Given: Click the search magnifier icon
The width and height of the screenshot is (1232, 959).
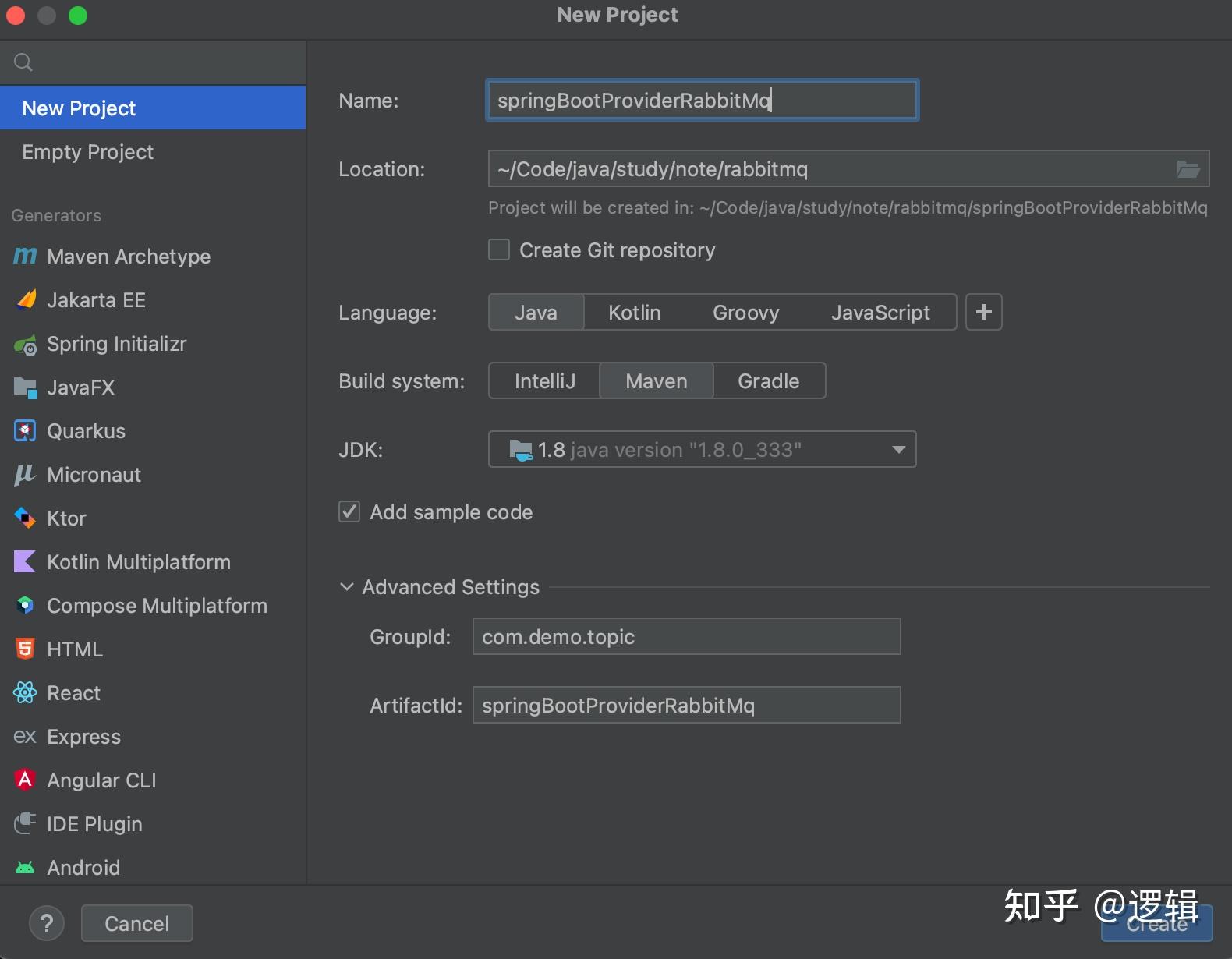Looking at the screenshot, I should pos(23,62).
